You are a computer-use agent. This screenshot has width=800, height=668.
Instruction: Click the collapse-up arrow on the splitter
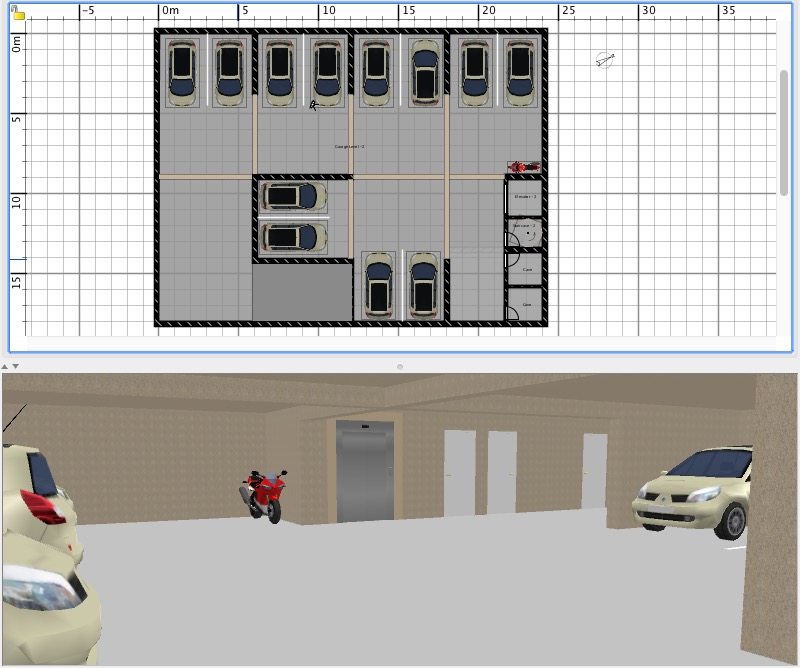point(6,366)
